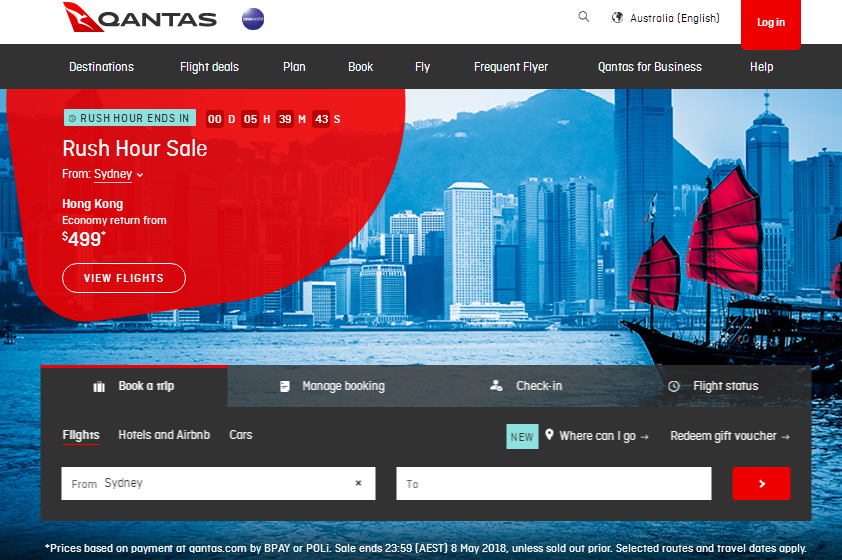
Task: Click the days countdown value 00
Action: [215, 119]
